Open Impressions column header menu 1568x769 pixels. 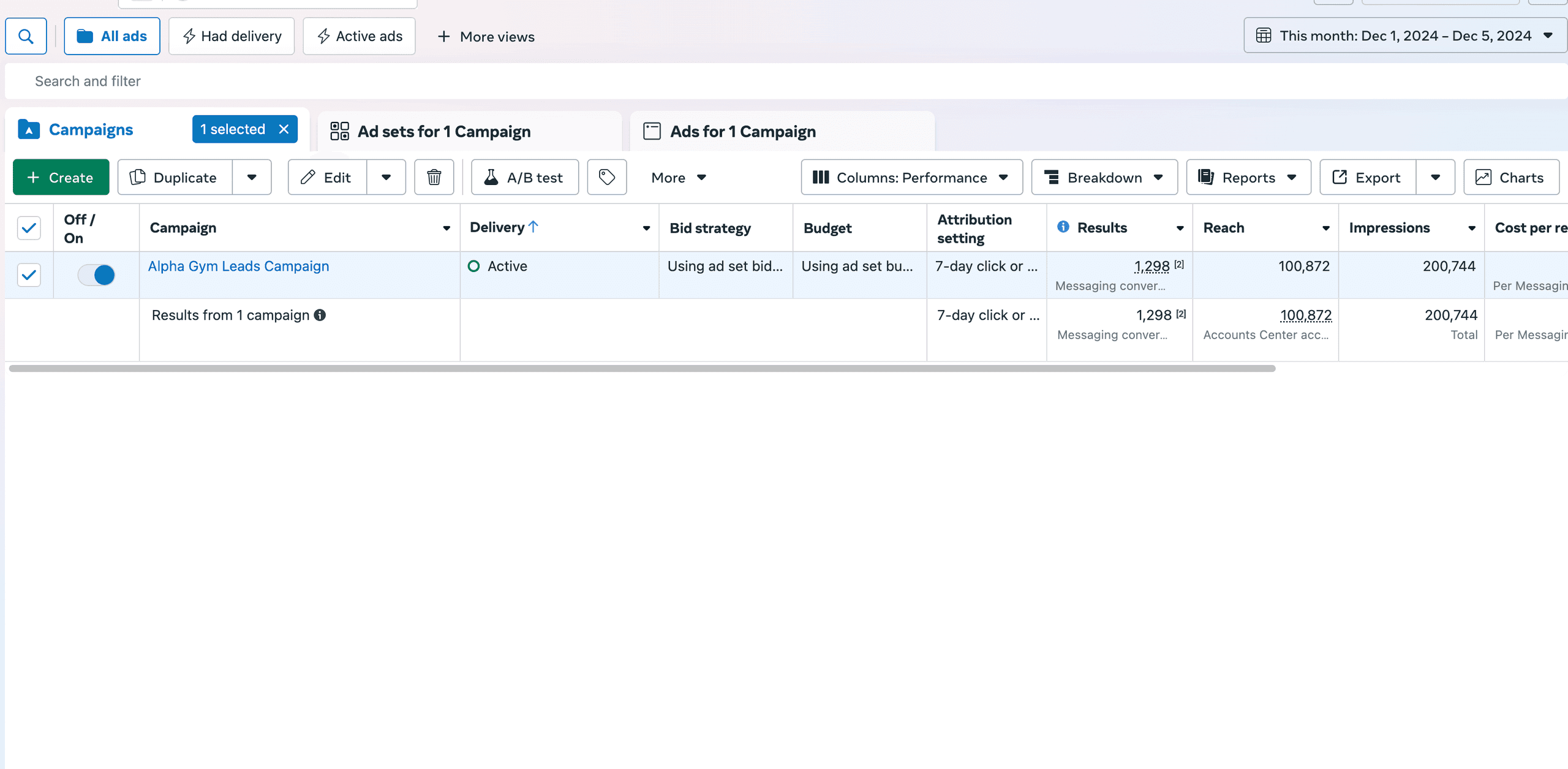1471,229
